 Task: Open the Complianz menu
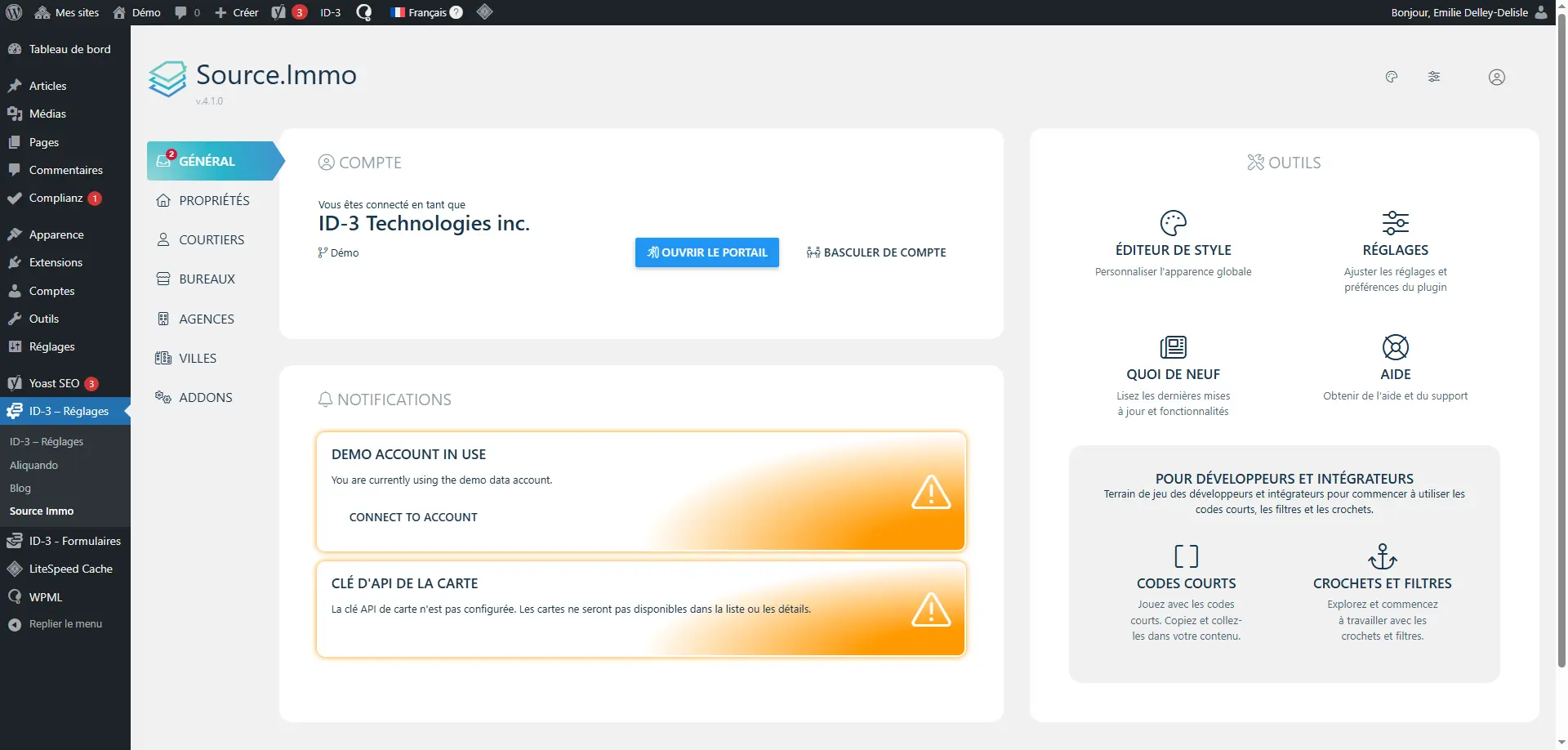coord(65,198)
